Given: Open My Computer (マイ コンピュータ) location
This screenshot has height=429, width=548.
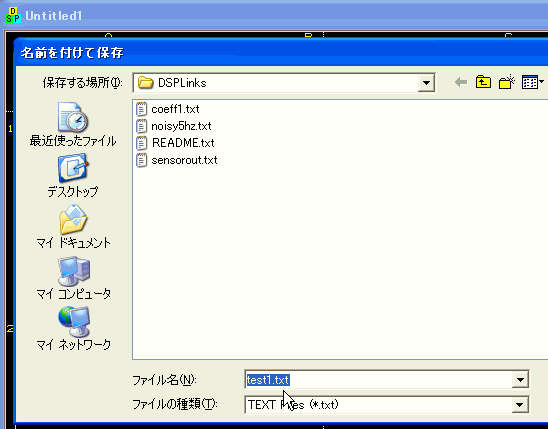Looking at the screenshot, I should tap(73, 278).
